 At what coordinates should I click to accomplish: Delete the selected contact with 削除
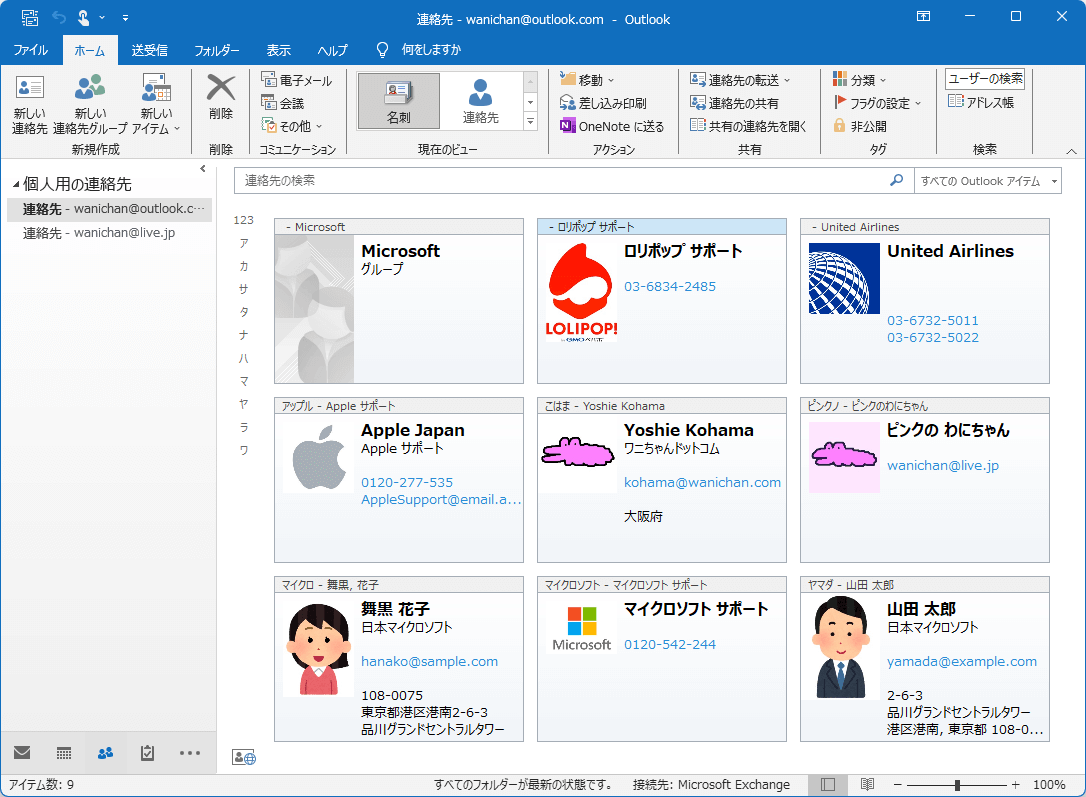point(221,97)
